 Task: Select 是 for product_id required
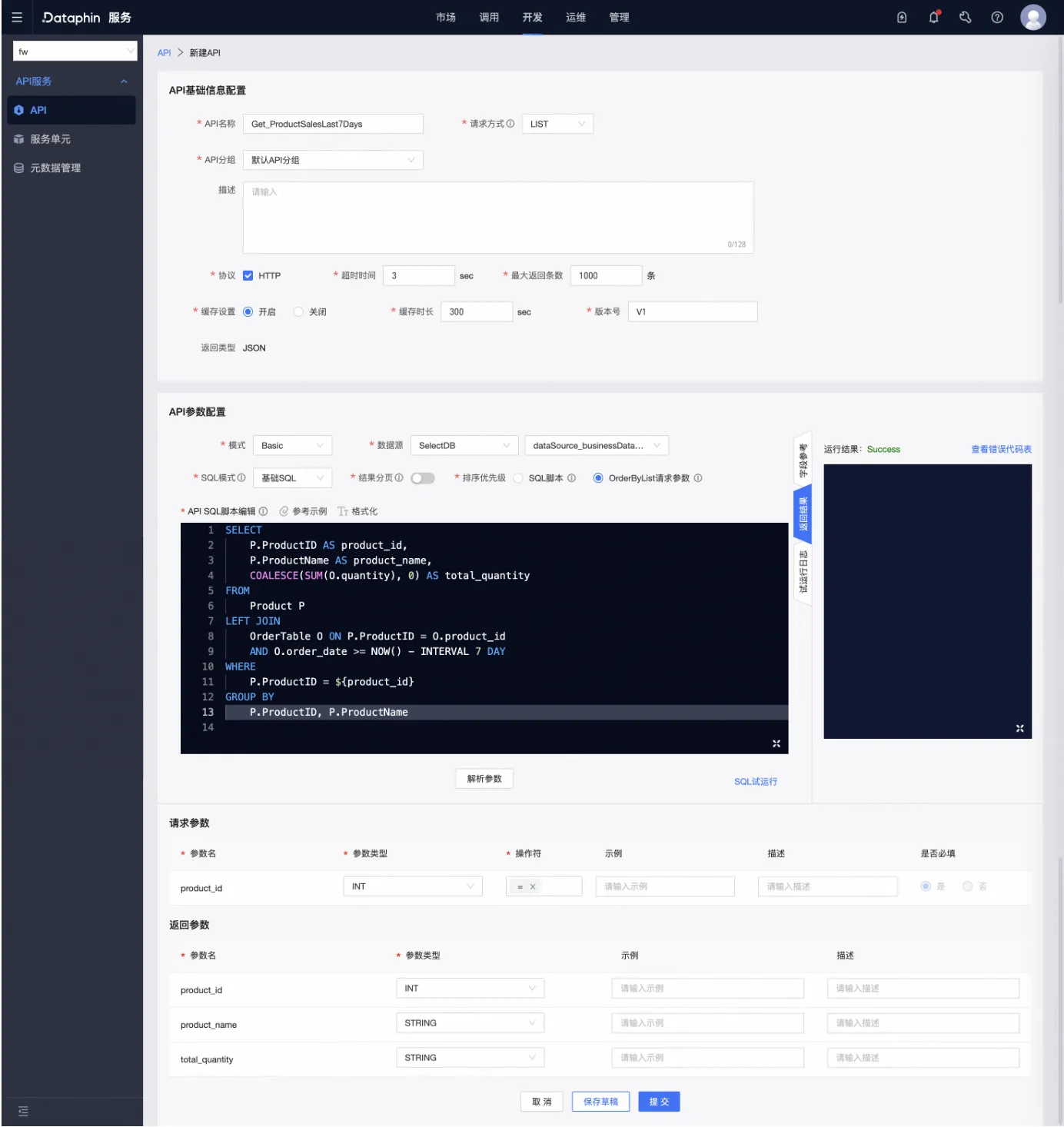[x=926, y=886]
